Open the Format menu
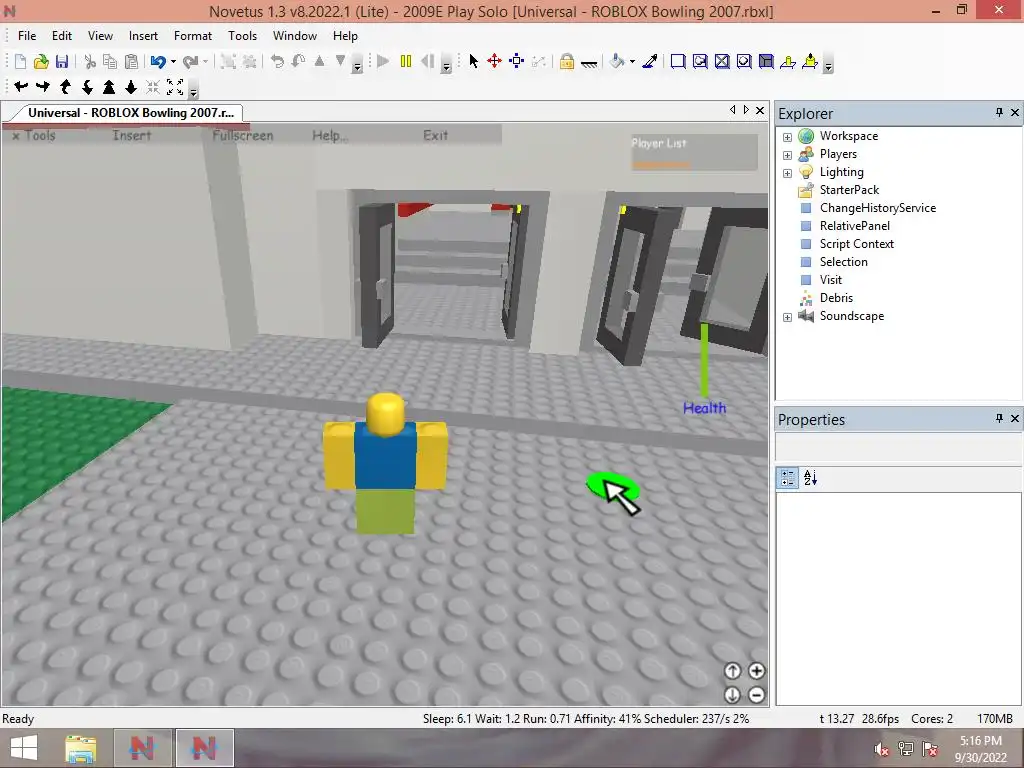This screenshot has height=768, width=1024. (x=193, y=36)
